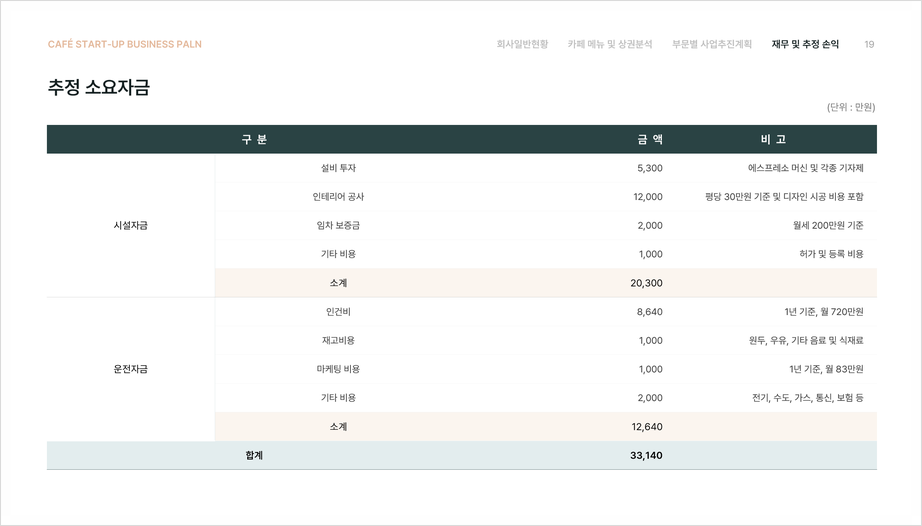
Task: Click the 1년 기준, 월 83만원 note
Action: 826,369
